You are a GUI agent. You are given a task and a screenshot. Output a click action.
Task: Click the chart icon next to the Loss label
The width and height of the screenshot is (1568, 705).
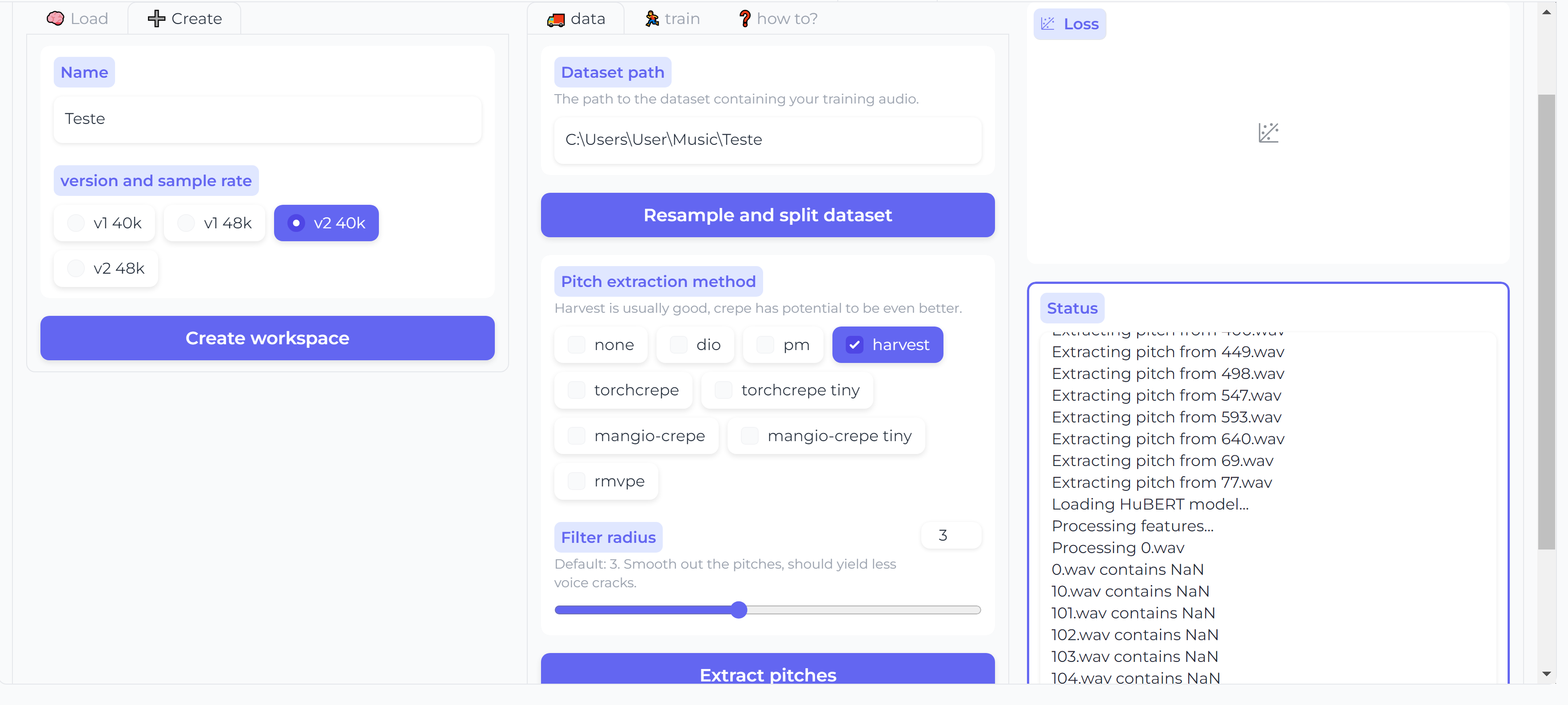point(1047,24)
